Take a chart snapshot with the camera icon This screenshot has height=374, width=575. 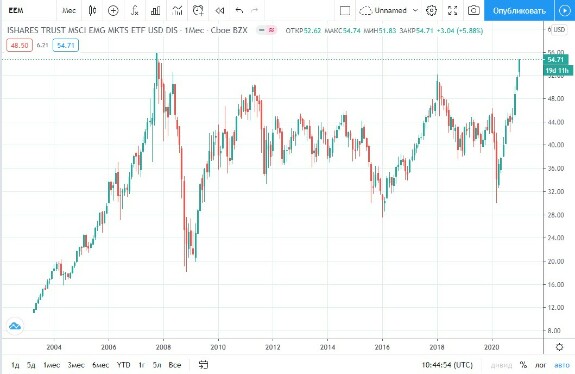point(473,11)
